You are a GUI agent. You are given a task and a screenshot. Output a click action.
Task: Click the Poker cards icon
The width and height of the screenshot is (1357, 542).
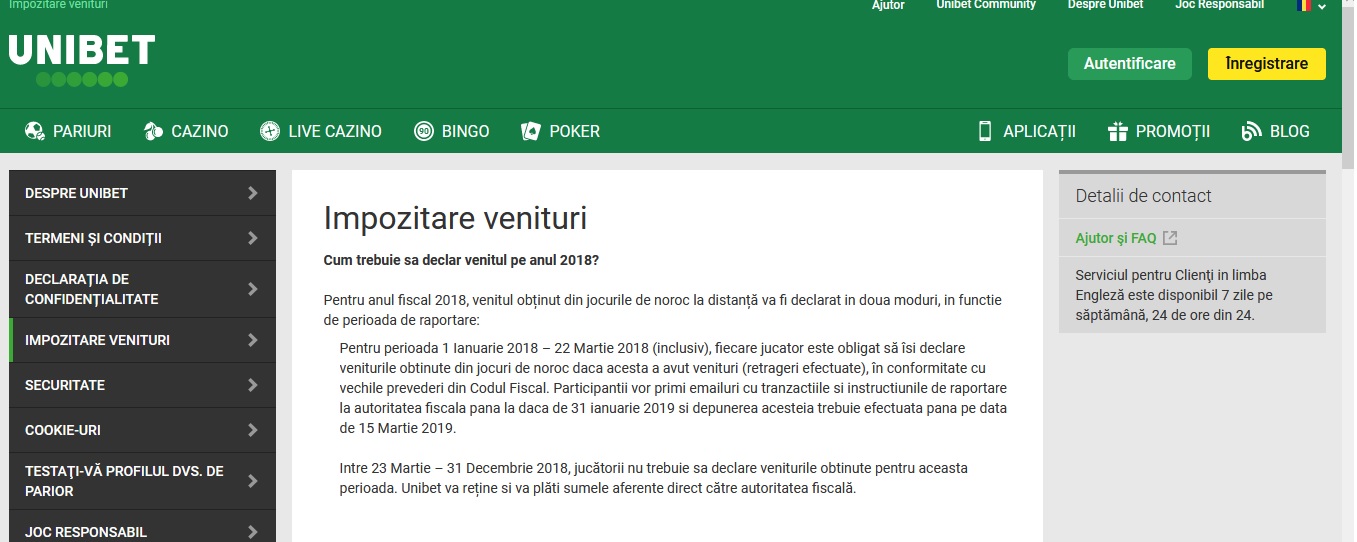pos(531,131)
